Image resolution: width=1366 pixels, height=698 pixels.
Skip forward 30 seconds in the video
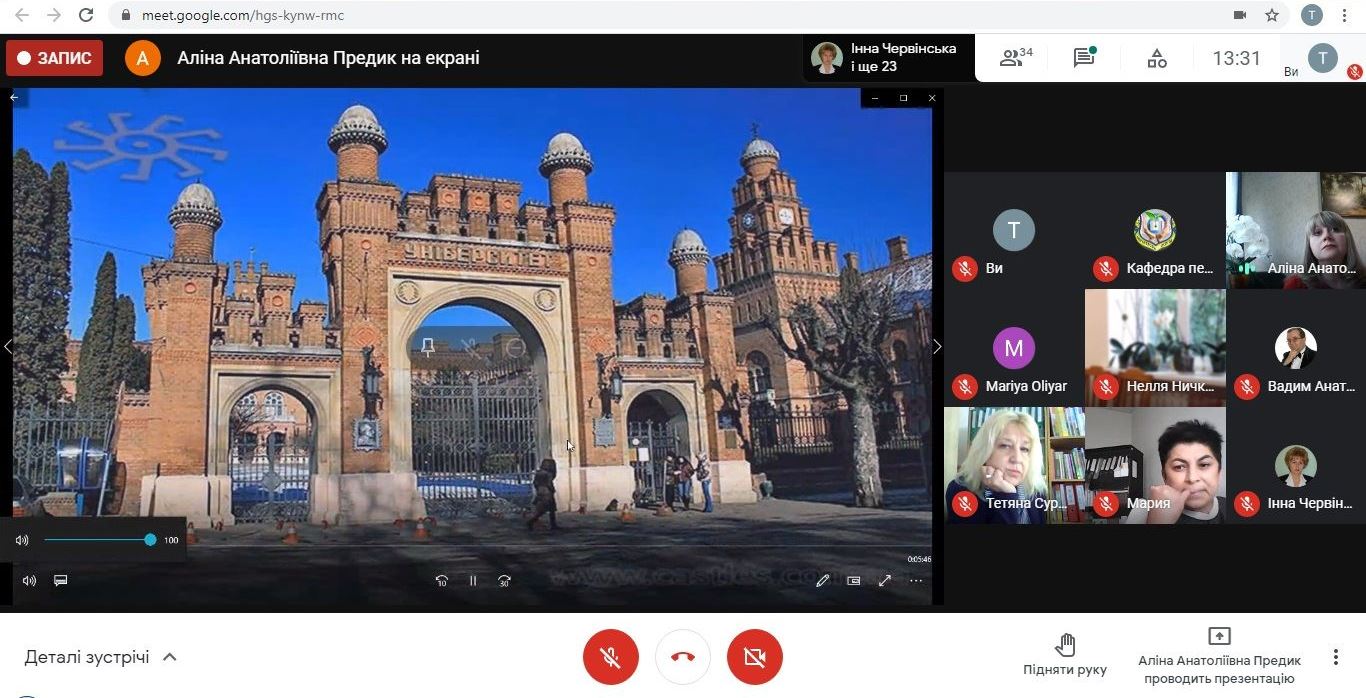click(504, 580)
